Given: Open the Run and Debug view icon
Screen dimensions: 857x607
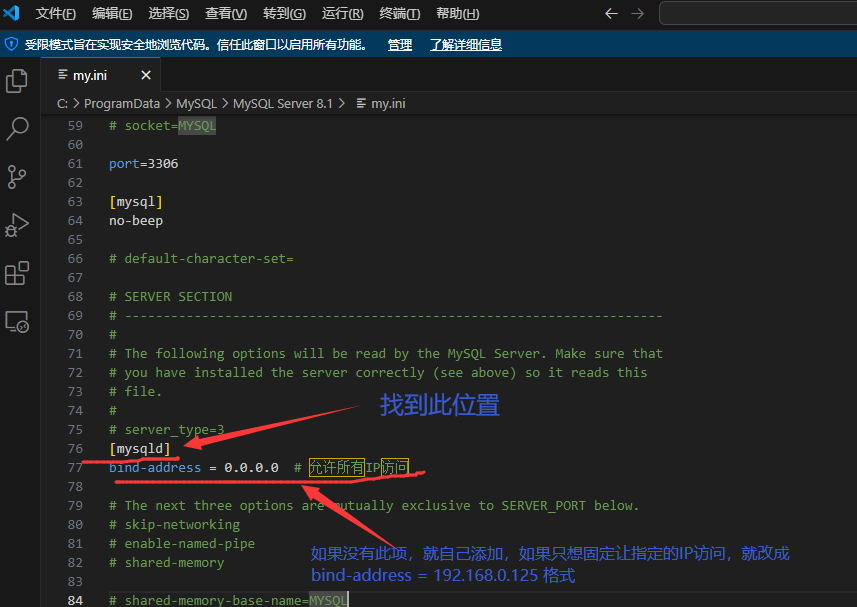Looking at the screenshot, I should click(16, 225).
